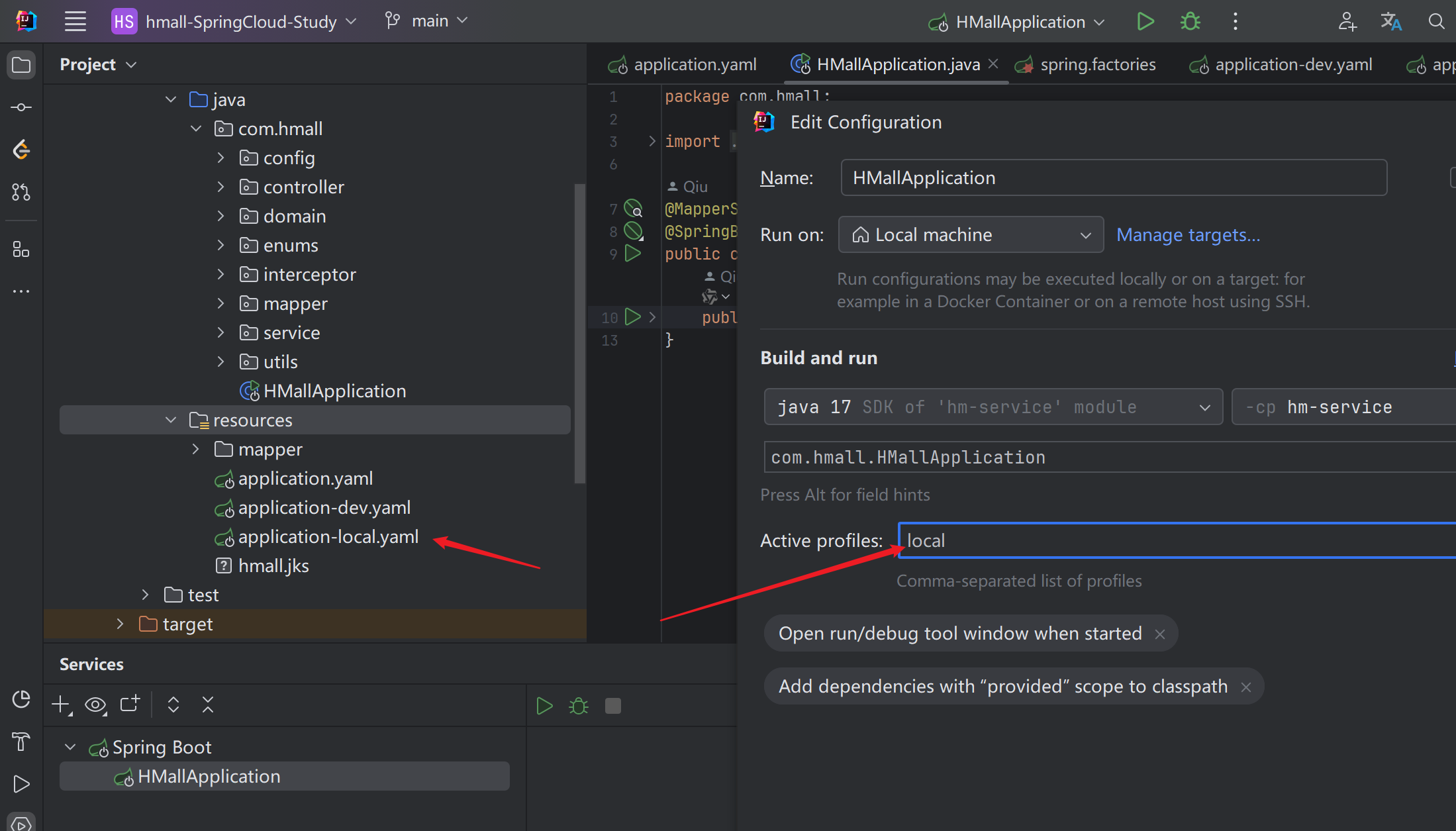Viewport: 1456px width, 831px height.
Task: Remove the 'Open run/debug tool window when started' option
Action: [1160, 634]
